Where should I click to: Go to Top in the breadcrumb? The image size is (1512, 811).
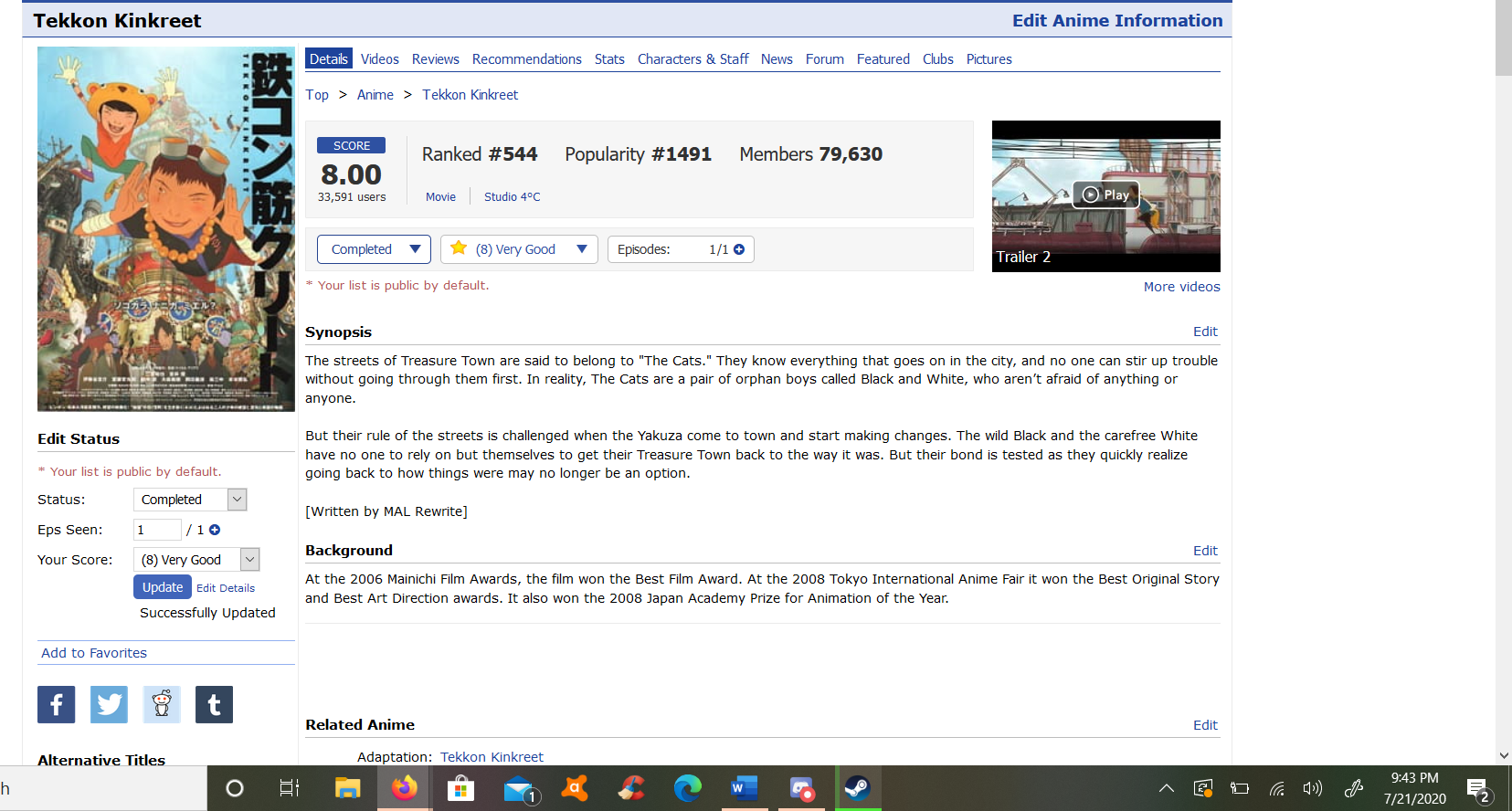pos(317,95)
